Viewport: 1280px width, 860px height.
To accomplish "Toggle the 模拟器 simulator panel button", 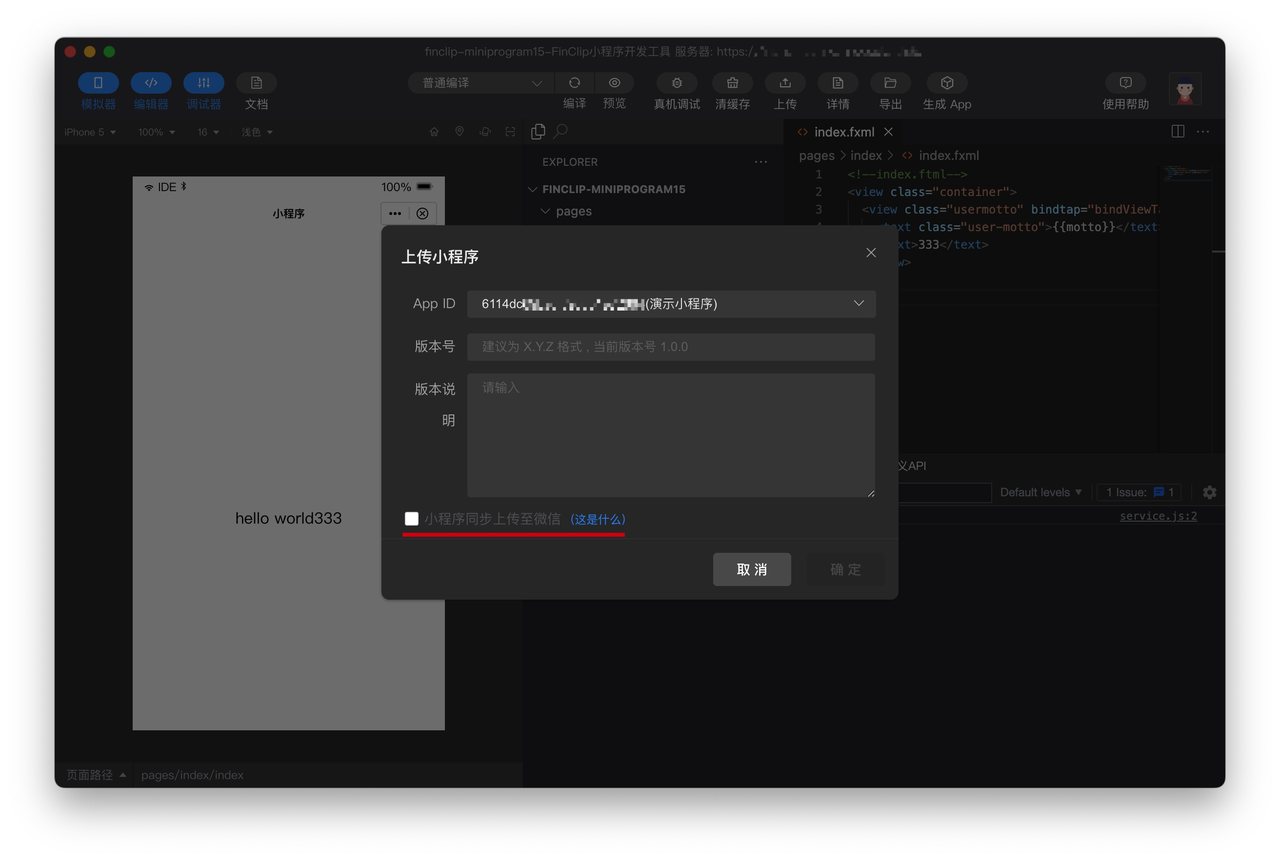I will 98,83.
